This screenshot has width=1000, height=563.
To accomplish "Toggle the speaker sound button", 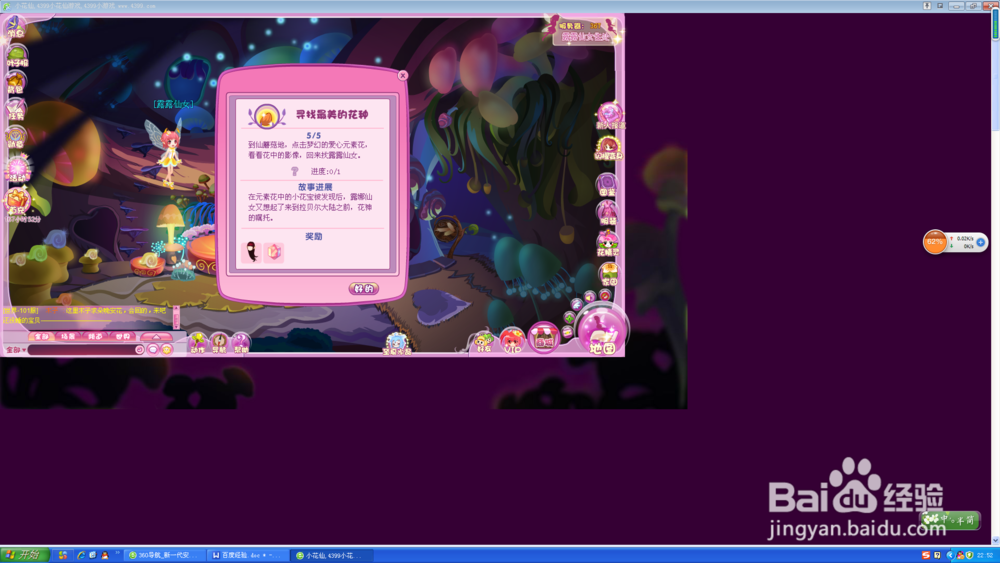I will 590,295.
